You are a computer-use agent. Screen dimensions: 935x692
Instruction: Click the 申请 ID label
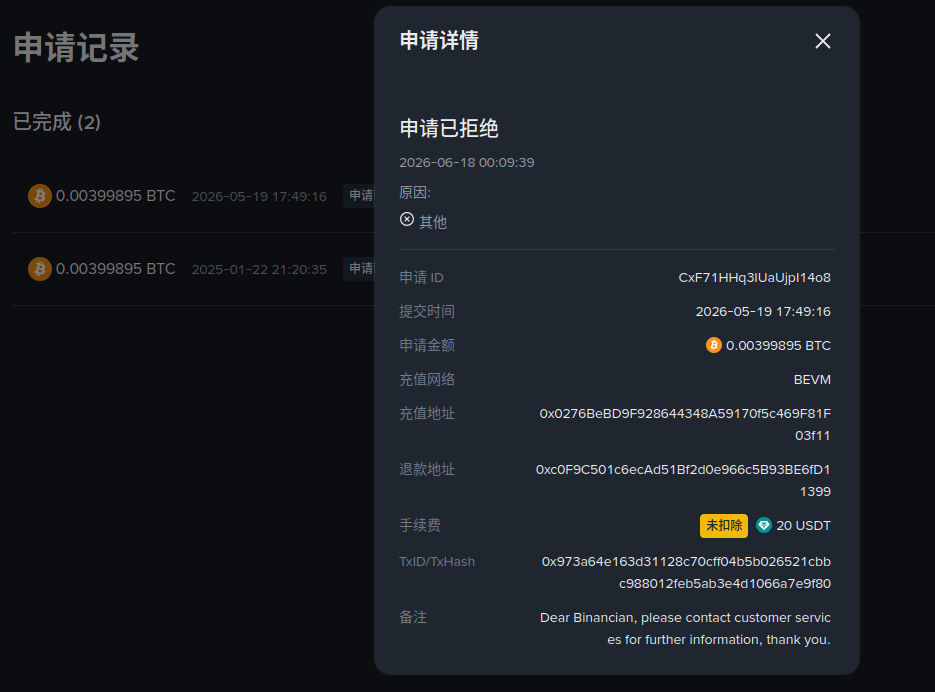(x=421, y=277)
